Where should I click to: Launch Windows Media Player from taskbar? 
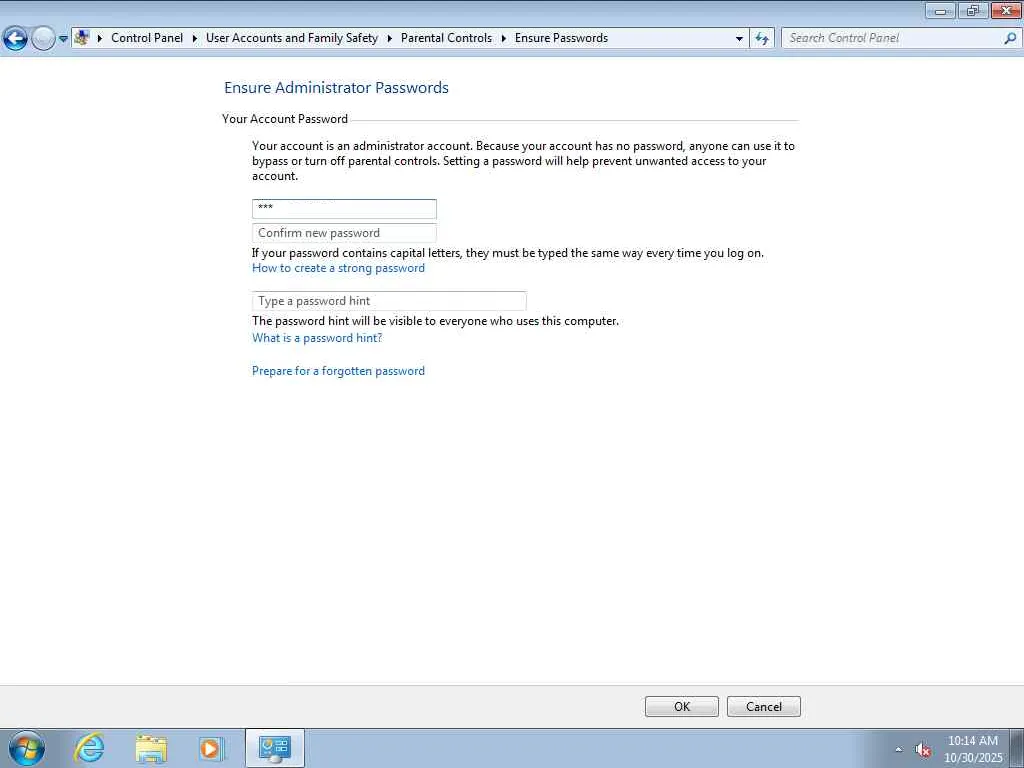(x=211, y=748)
